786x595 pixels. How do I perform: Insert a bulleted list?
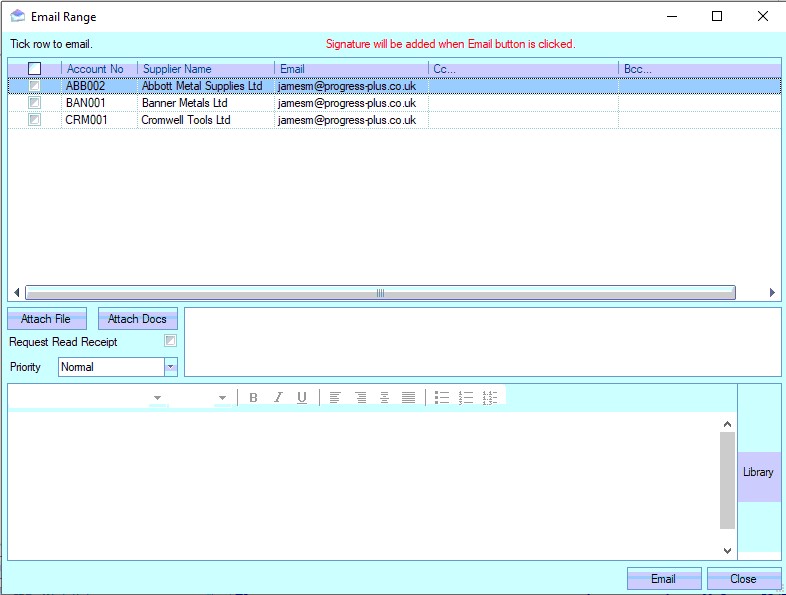tap(441, 398)
